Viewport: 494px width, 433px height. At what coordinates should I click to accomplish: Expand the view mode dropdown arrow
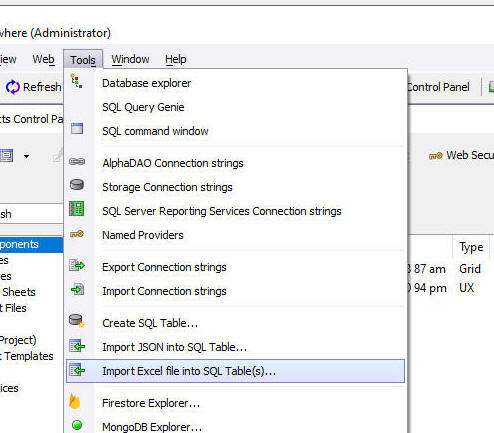26,156
